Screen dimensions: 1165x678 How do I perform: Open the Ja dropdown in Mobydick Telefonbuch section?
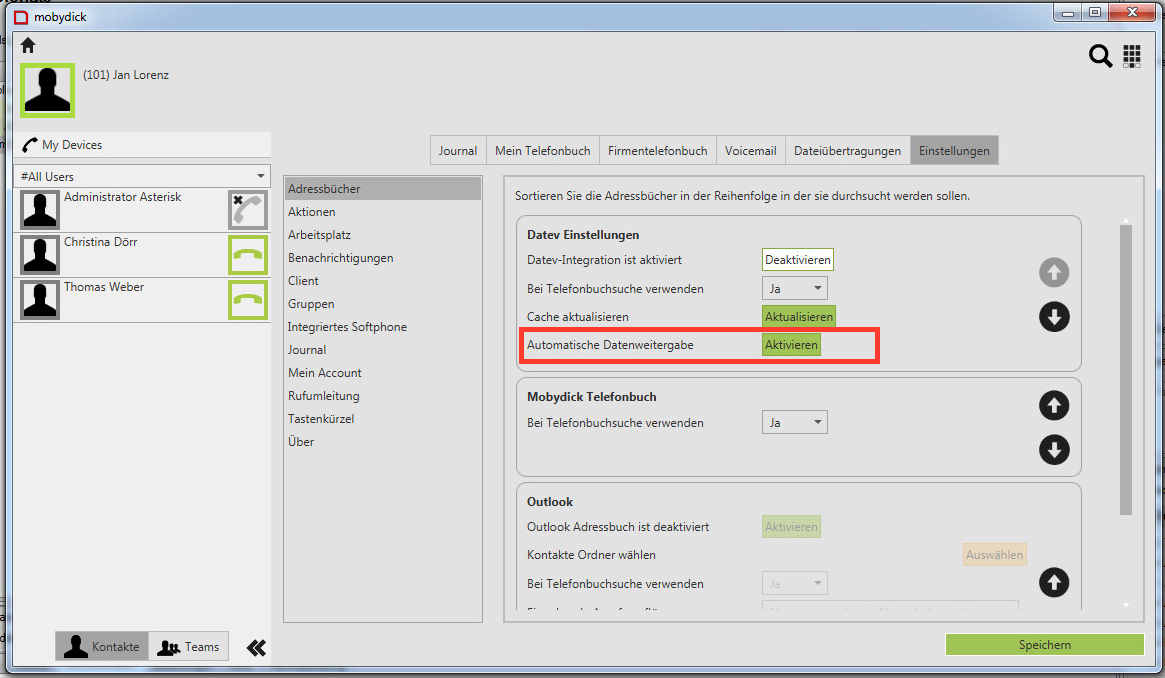(x=794, y=422)
